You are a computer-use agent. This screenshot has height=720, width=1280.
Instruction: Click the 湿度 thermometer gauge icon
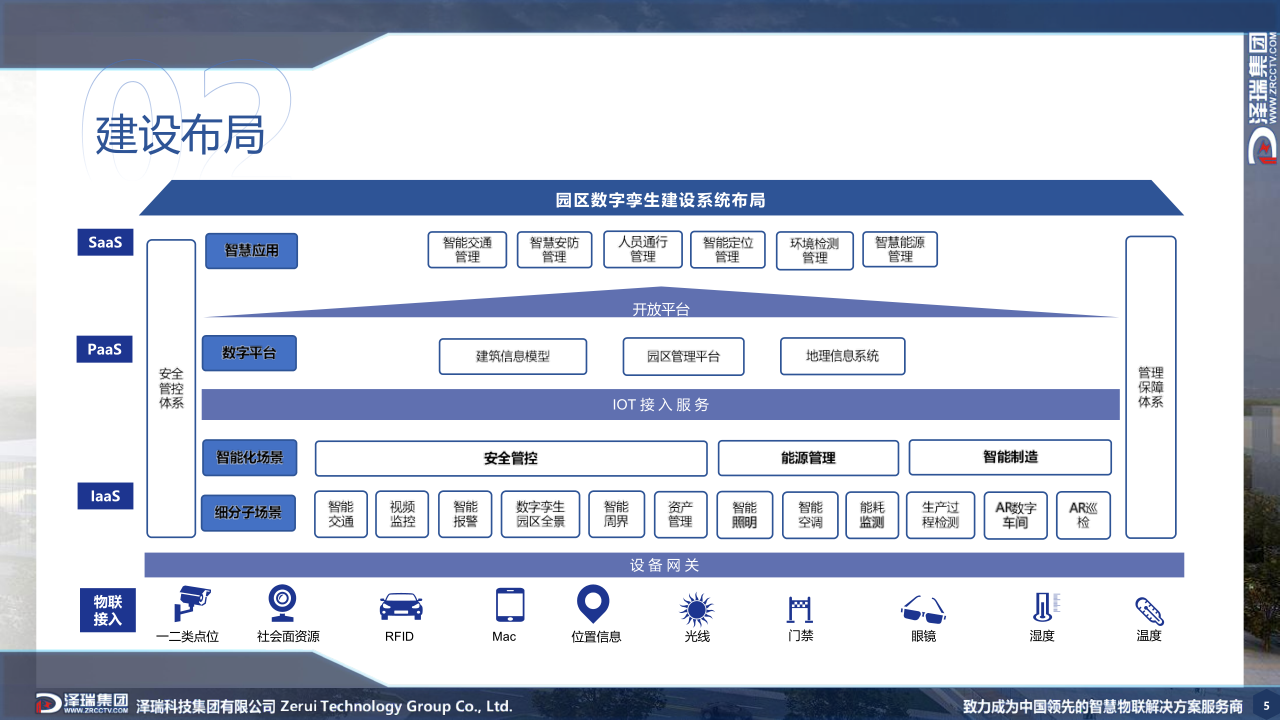coord(1043,607)
